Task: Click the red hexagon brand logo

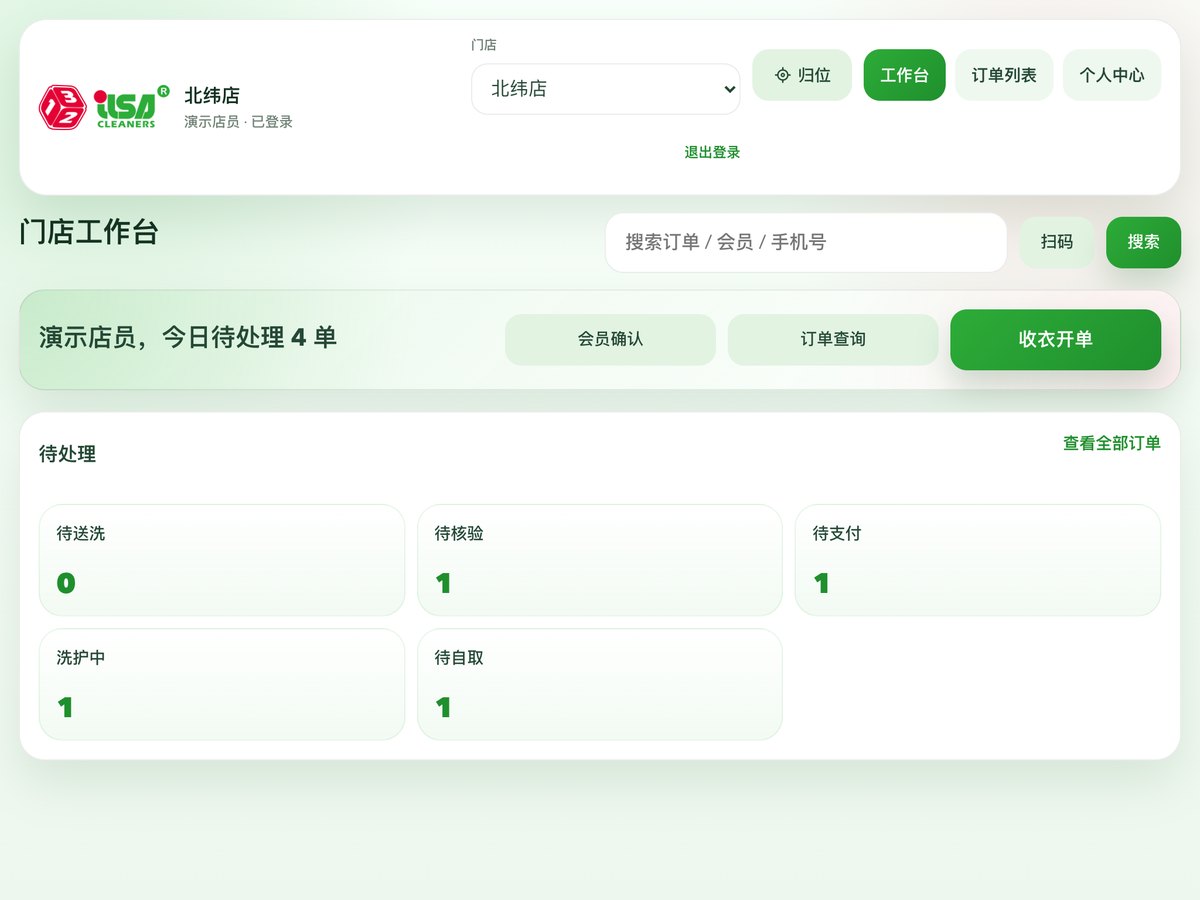Action: pyautogui.click(x=62, y=107)
